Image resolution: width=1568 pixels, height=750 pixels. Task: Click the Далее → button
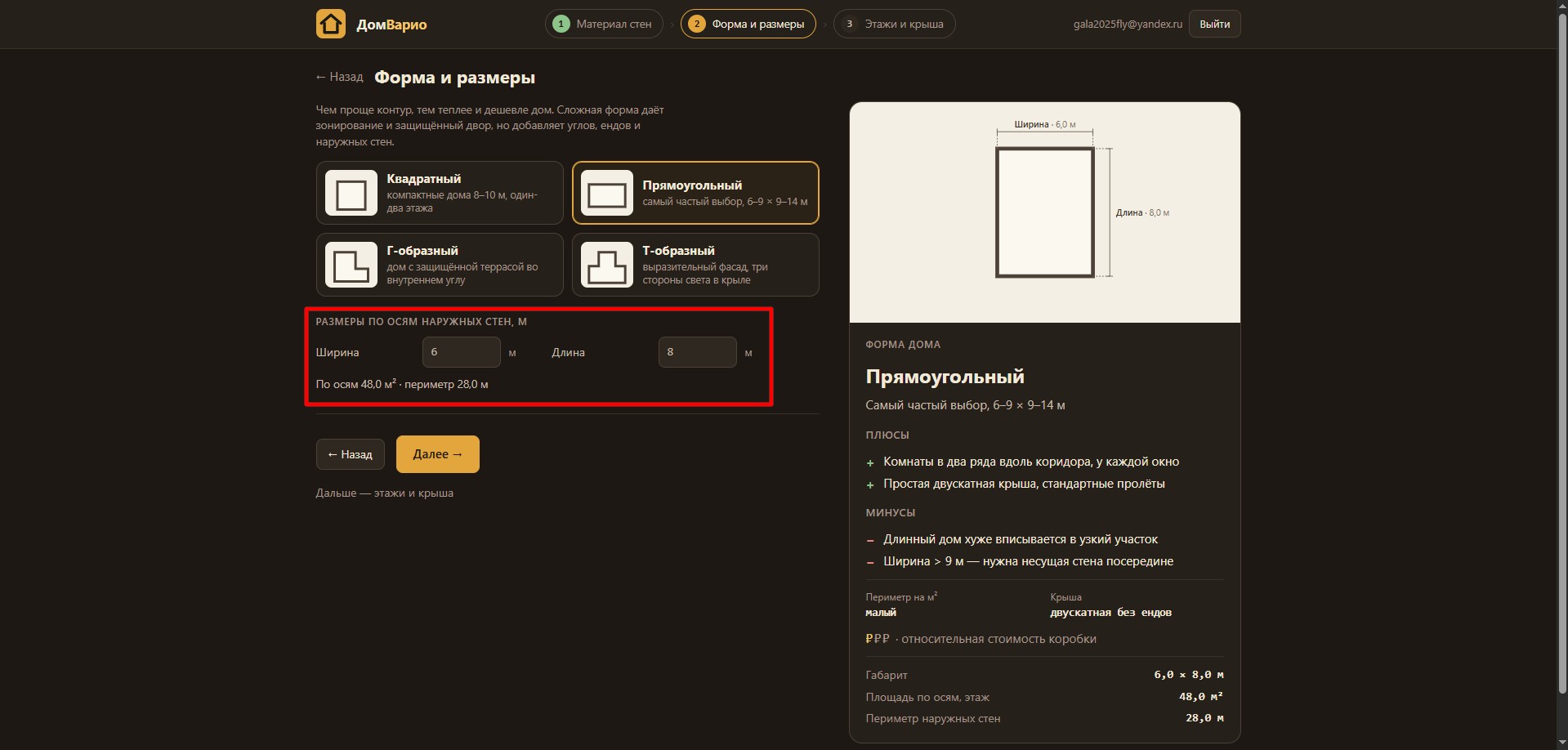[438, 454]
